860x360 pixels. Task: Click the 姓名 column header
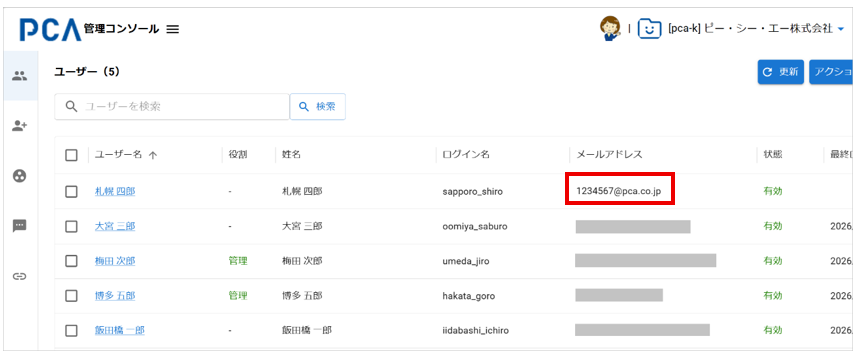point(291,155)
